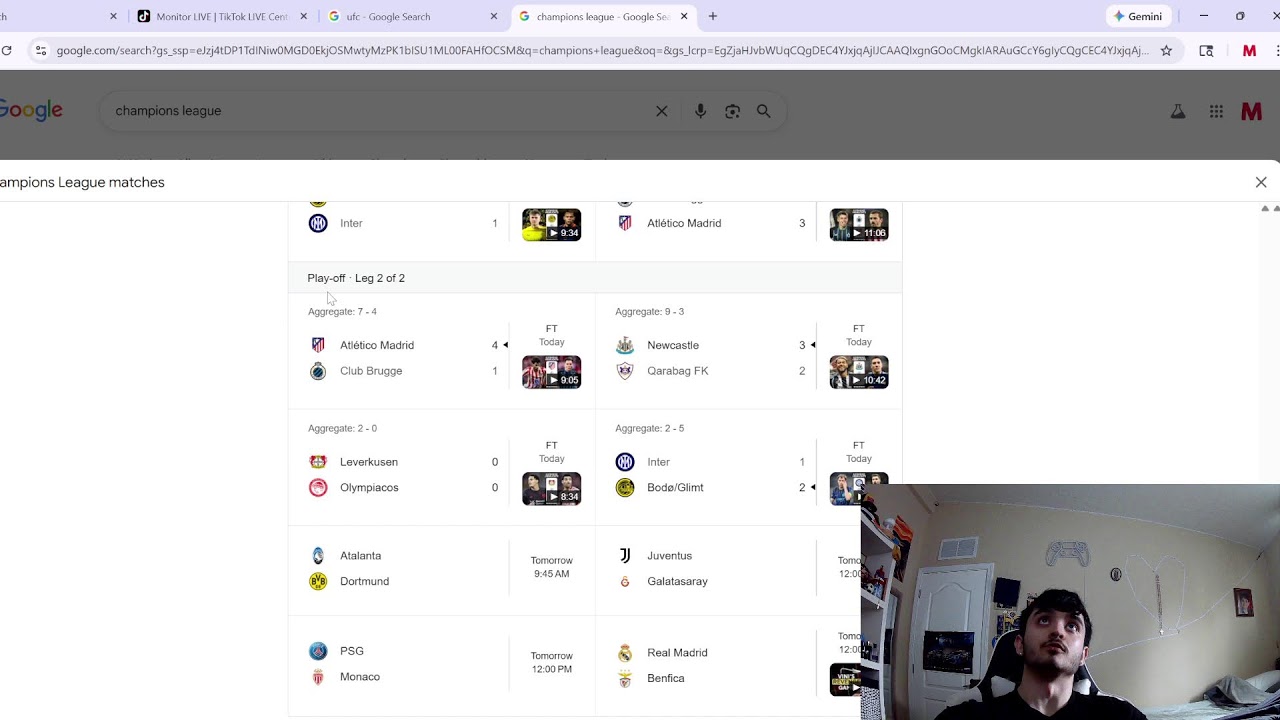Screen dimensions: 1280x720
Task: Open the Google account M avatar
Action: [x=1251, y=112]
